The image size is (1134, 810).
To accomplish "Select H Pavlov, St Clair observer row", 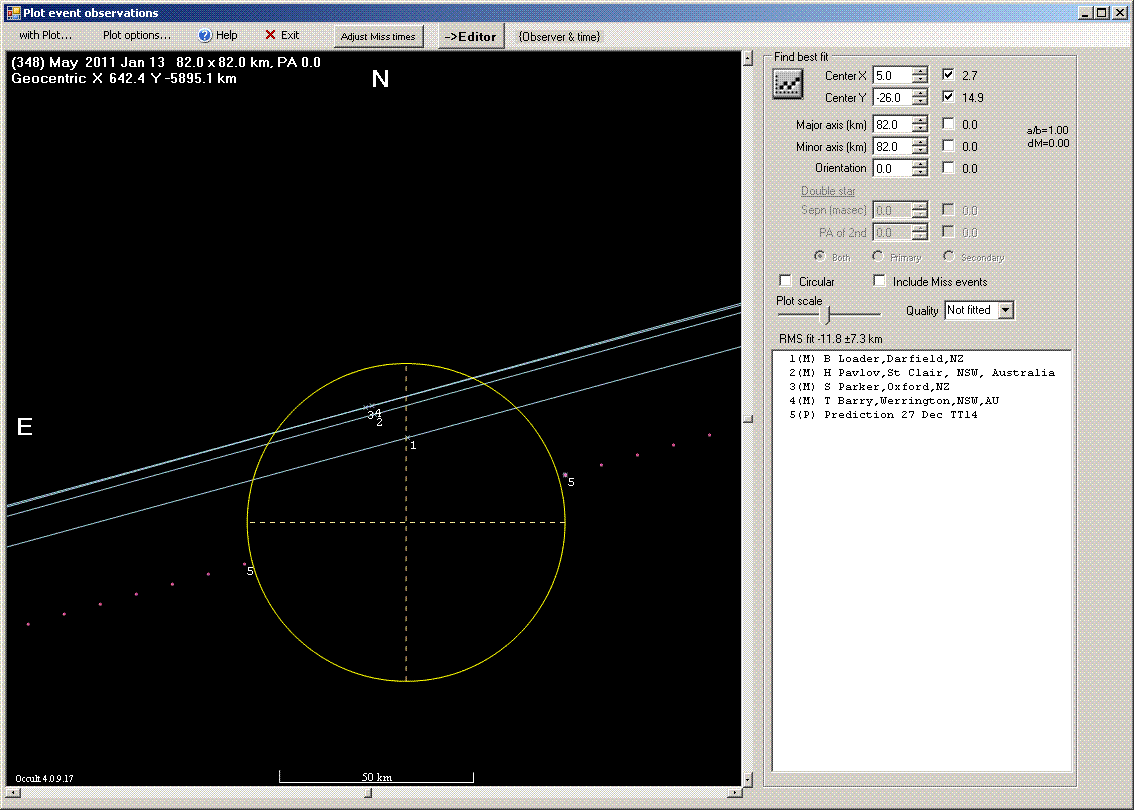I will click(x=921, y=372).
